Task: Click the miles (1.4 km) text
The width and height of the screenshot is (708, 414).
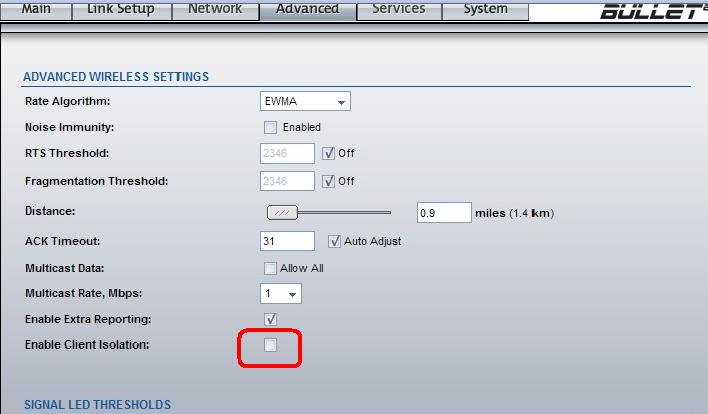Action: click(x=514, y=213)
